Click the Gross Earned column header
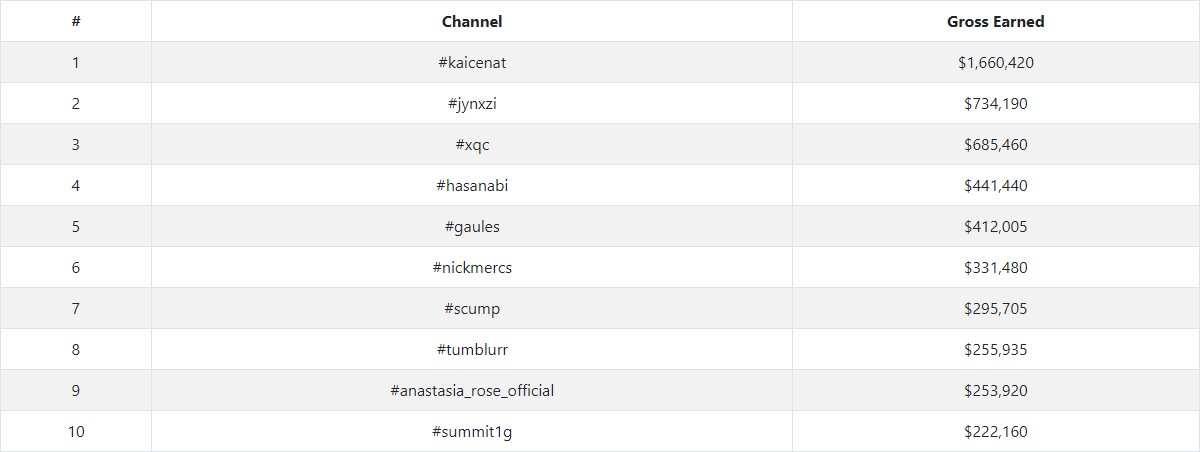The width and height of the screenshot is (1200, 452). pos(995,22)
